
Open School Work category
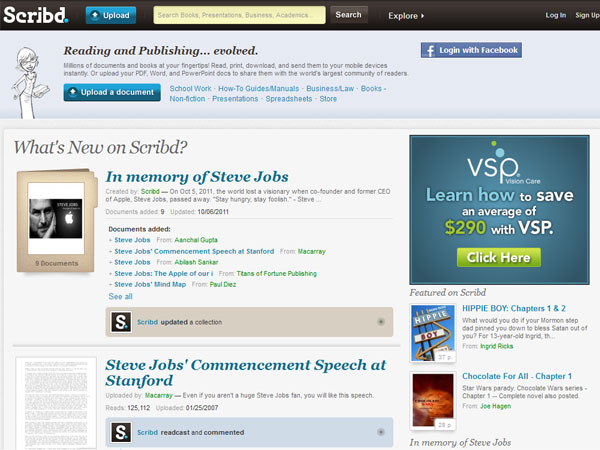(x=190, y=88)
